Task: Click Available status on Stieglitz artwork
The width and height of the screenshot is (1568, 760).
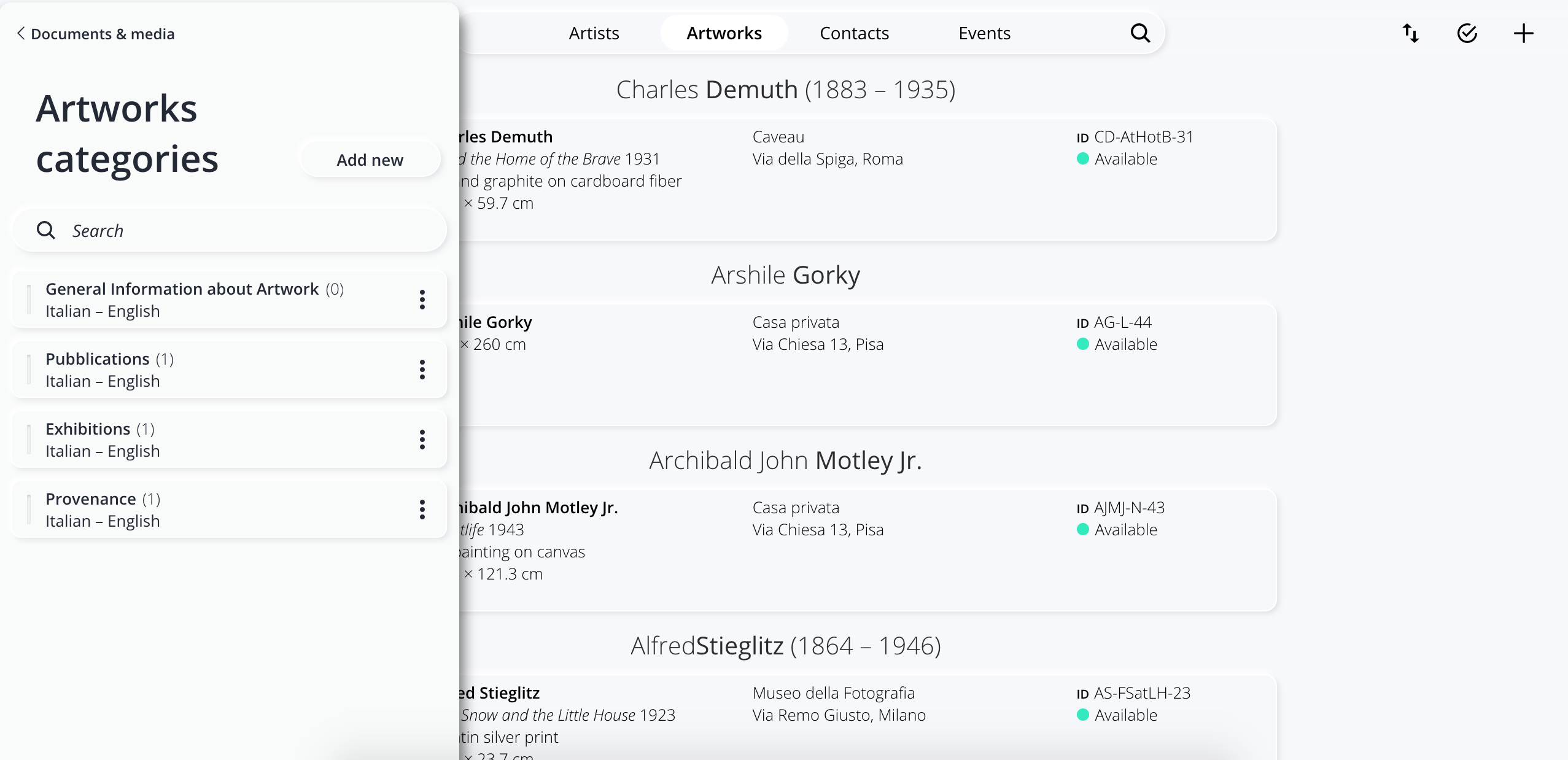Action: tap(1117, 715)
